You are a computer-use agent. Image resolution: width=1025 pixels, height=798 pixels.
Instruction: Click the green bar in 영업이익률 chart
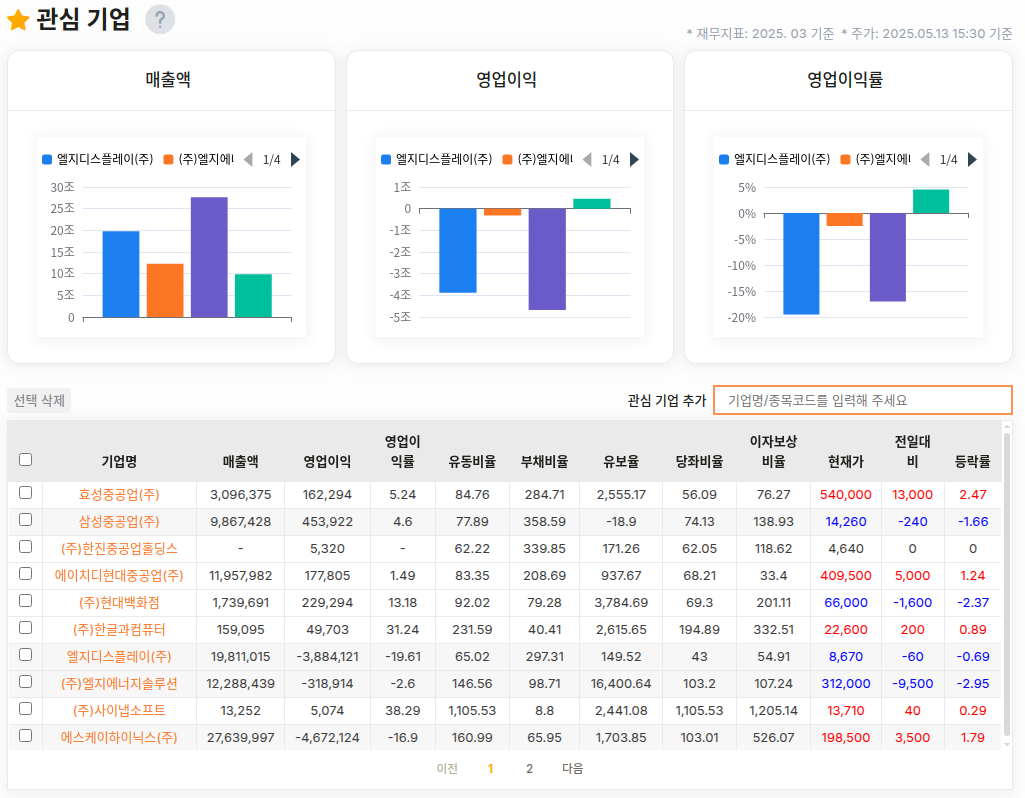point(931,201)
